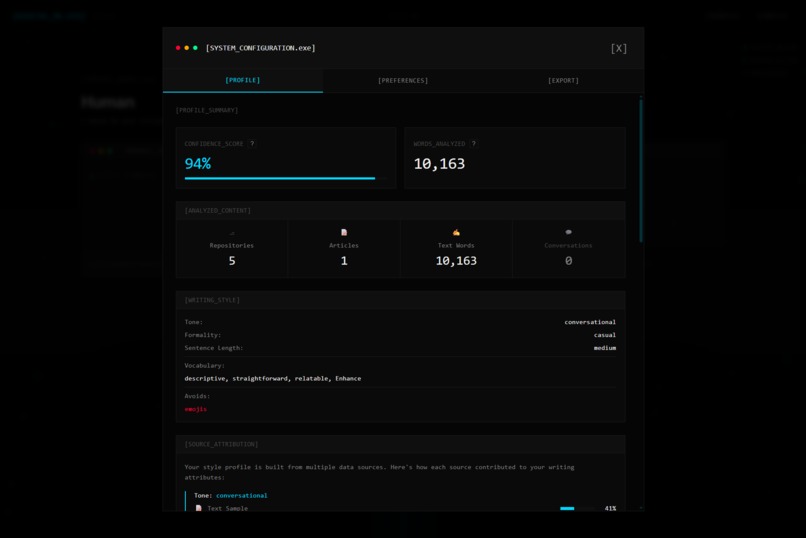The image size is (806, 538).
Task: Open the [EXPORT] tab
Action: coord(563,80)
